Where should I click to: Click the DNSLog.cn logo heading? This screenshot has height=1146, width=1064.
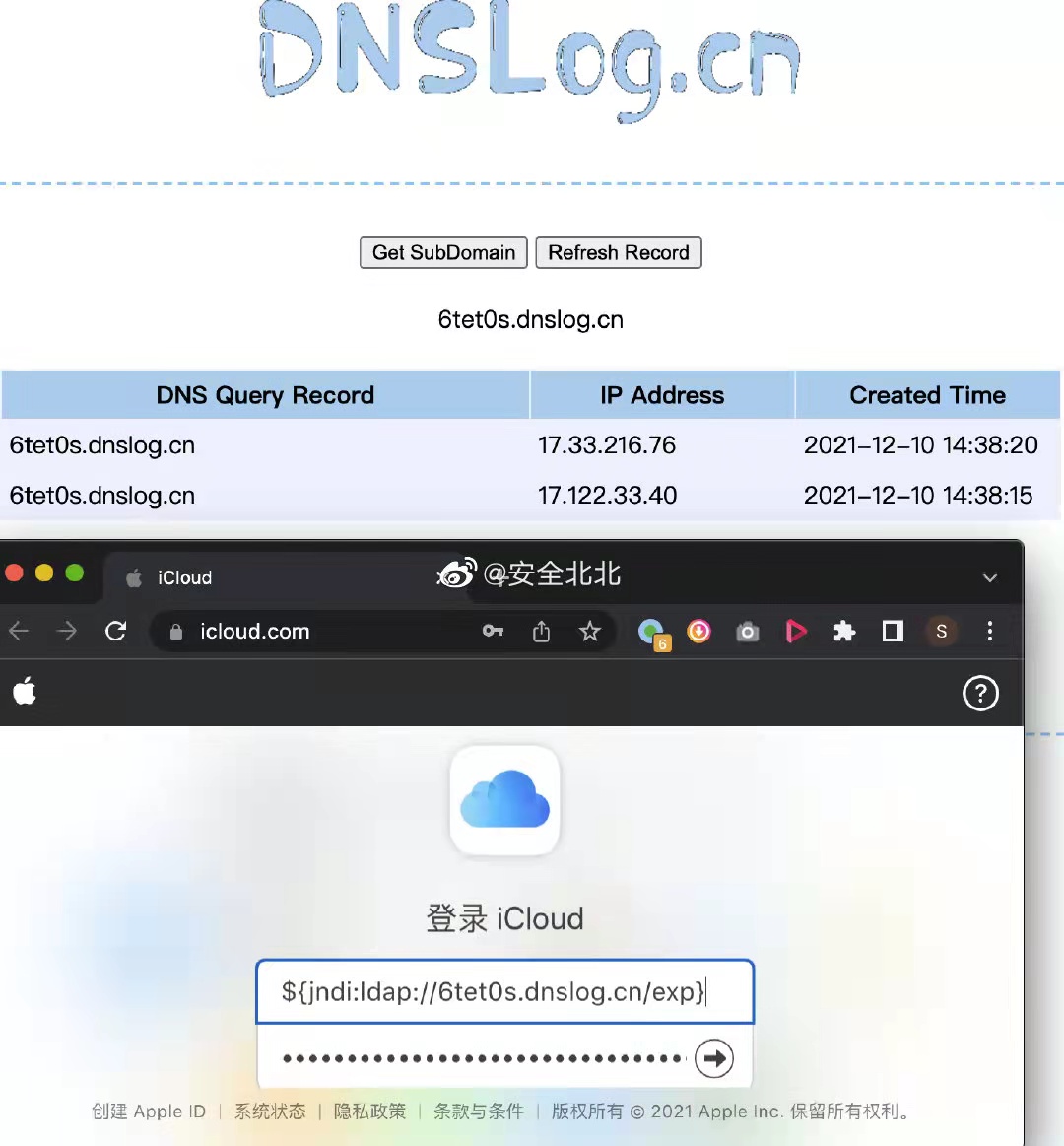[531, 60]
